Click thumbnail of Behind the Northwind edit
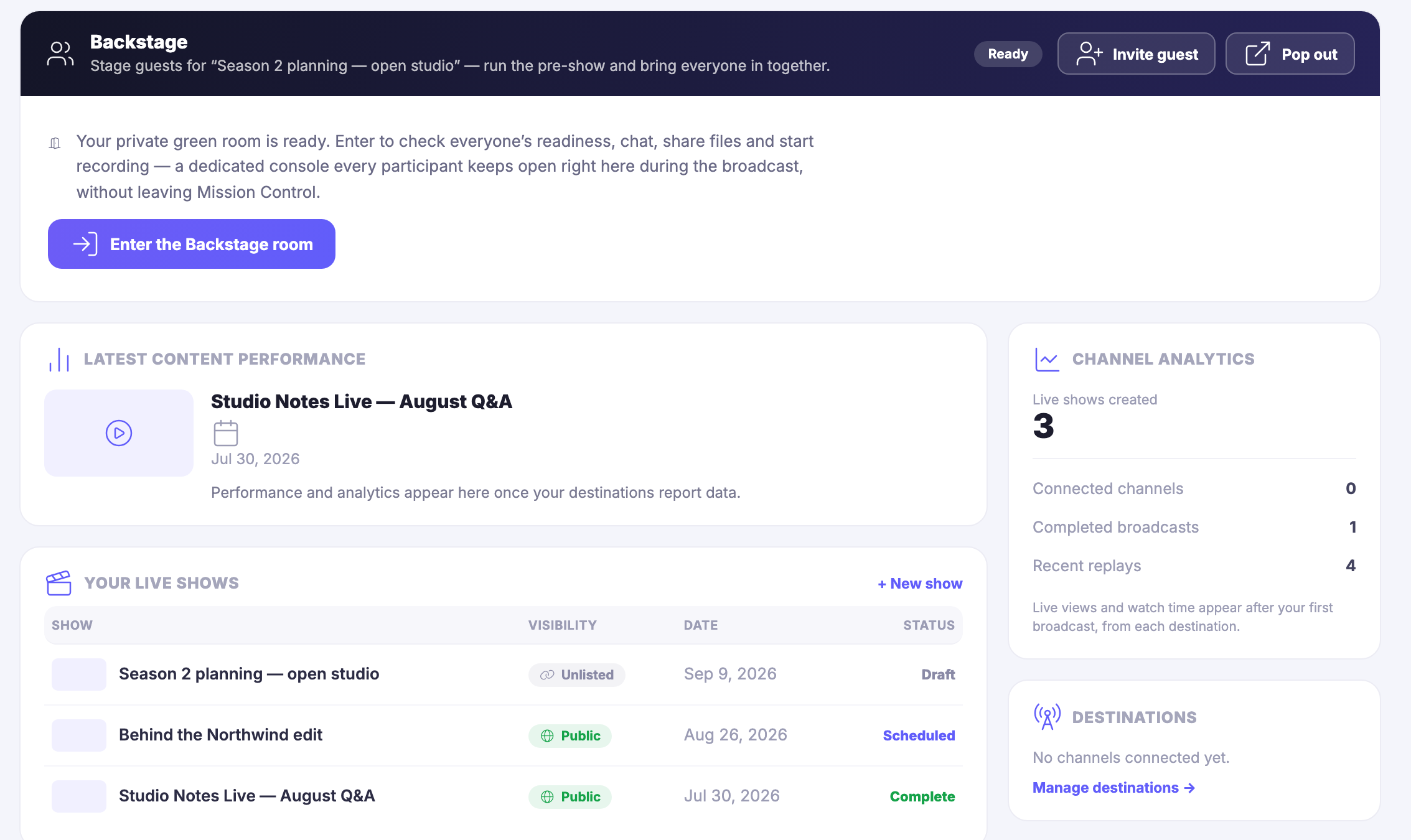 click(x=79, y=735)
